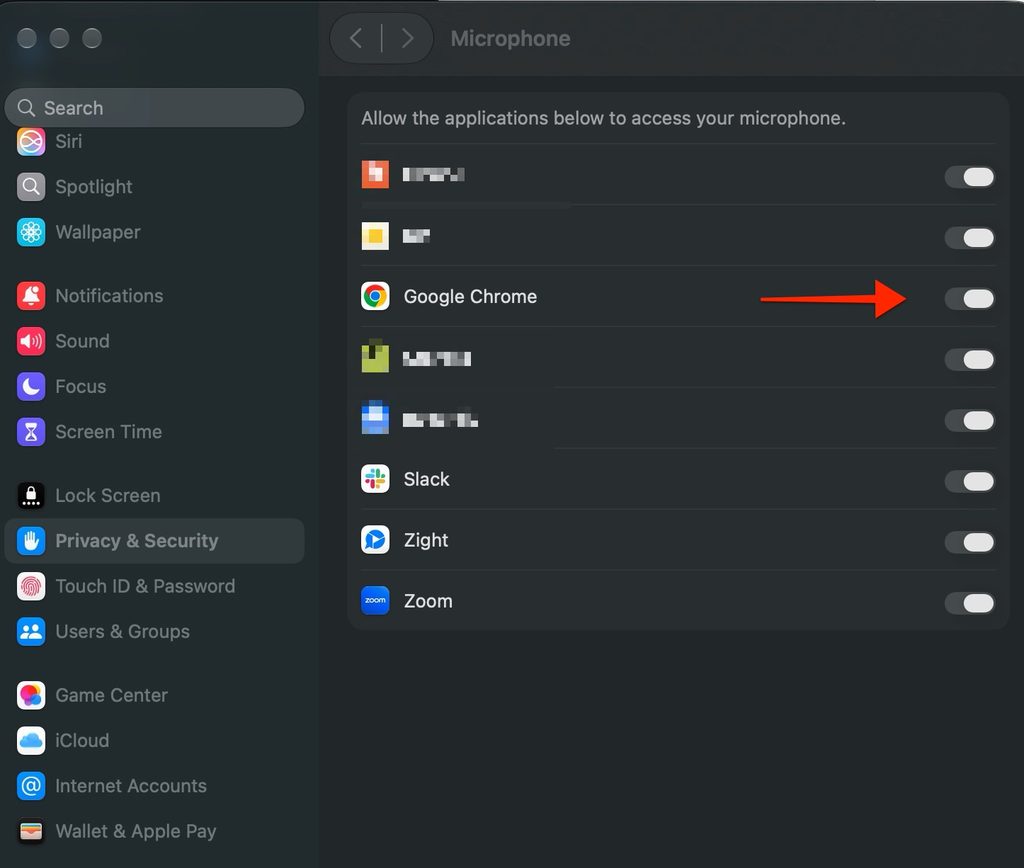Open Wallet & Apple Pay settings
1024x868 pixels.
[x=154, y=831]
